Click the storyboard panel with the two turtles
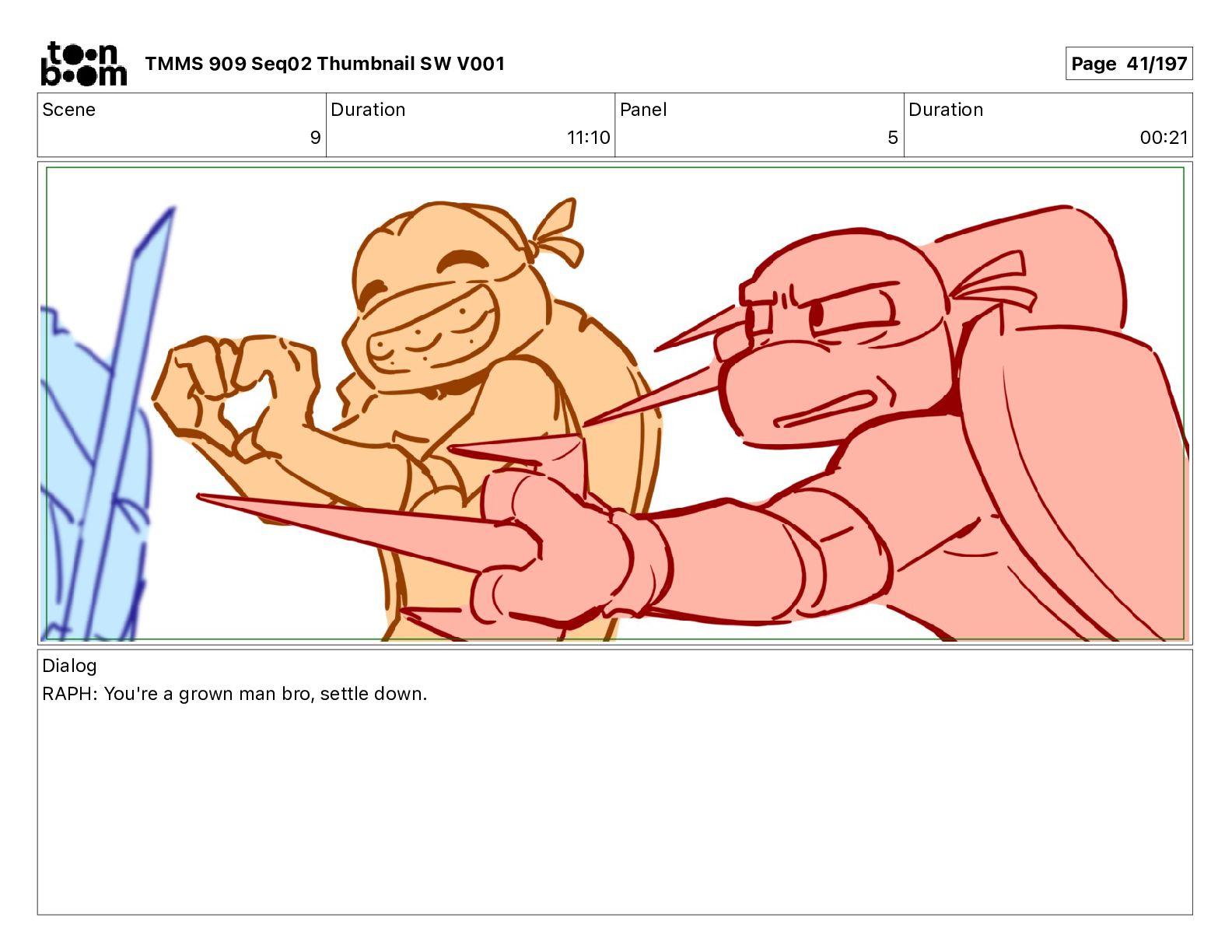Image resolution: width=1232 pixels, height=952 pixels. point(614,403)
